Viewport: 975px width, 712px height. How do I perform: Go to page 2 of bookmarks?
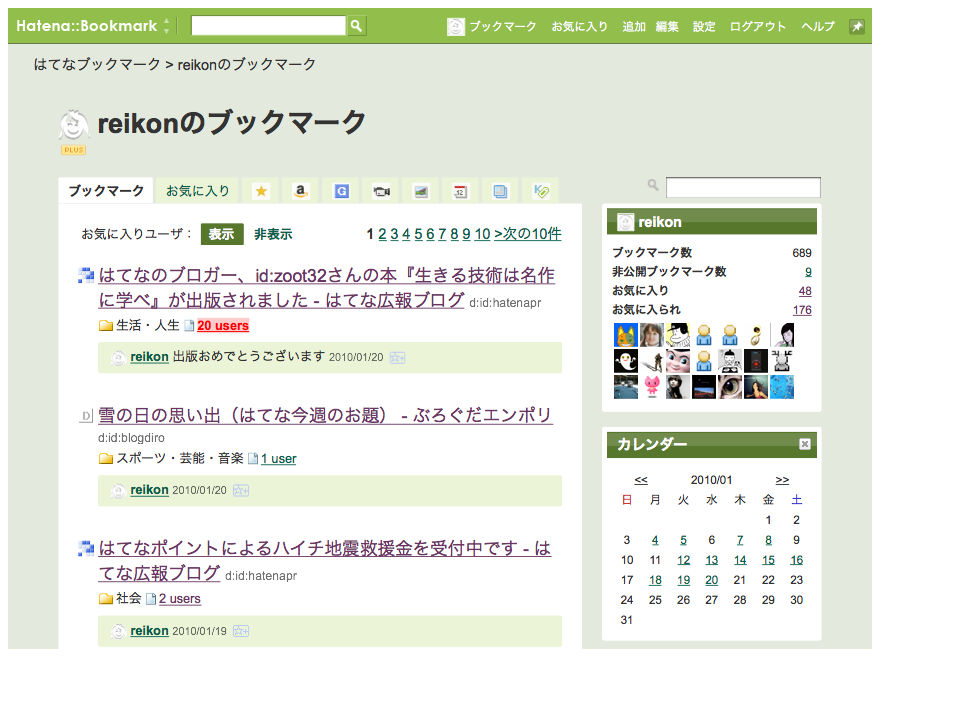point(382,234)
